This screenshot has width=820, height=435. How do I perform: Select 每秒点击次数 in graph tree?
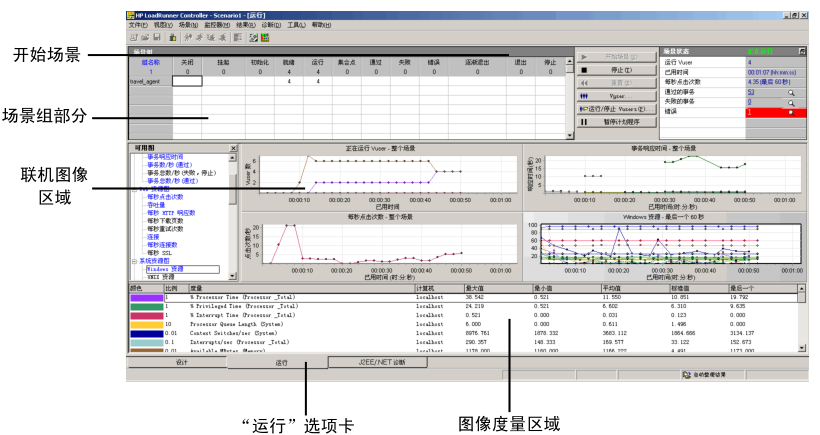(165, 197)
